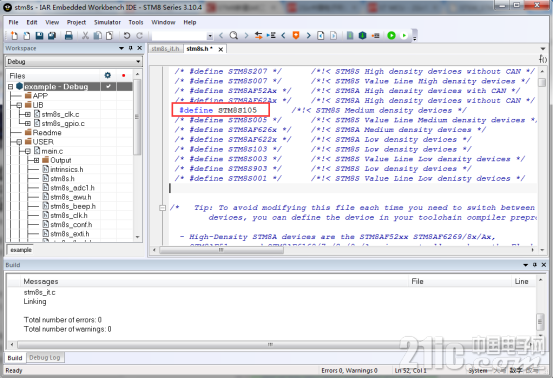Open the toolbar search combo box dropdown
Screen dimensions: 553x379
tap(210, 36)
